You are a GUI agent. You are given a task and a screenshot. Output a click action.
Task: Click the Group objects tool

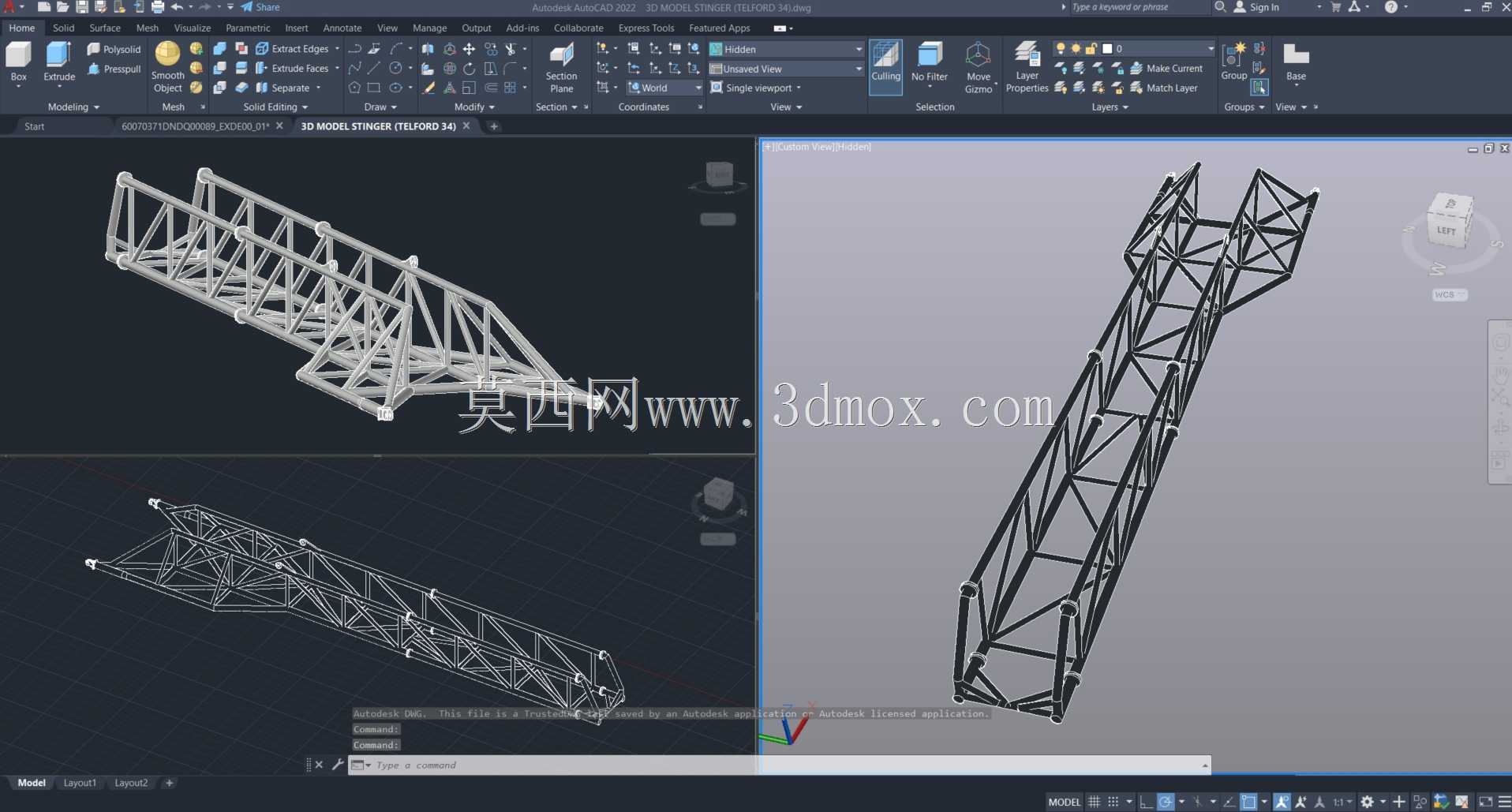click(1233, 62)
